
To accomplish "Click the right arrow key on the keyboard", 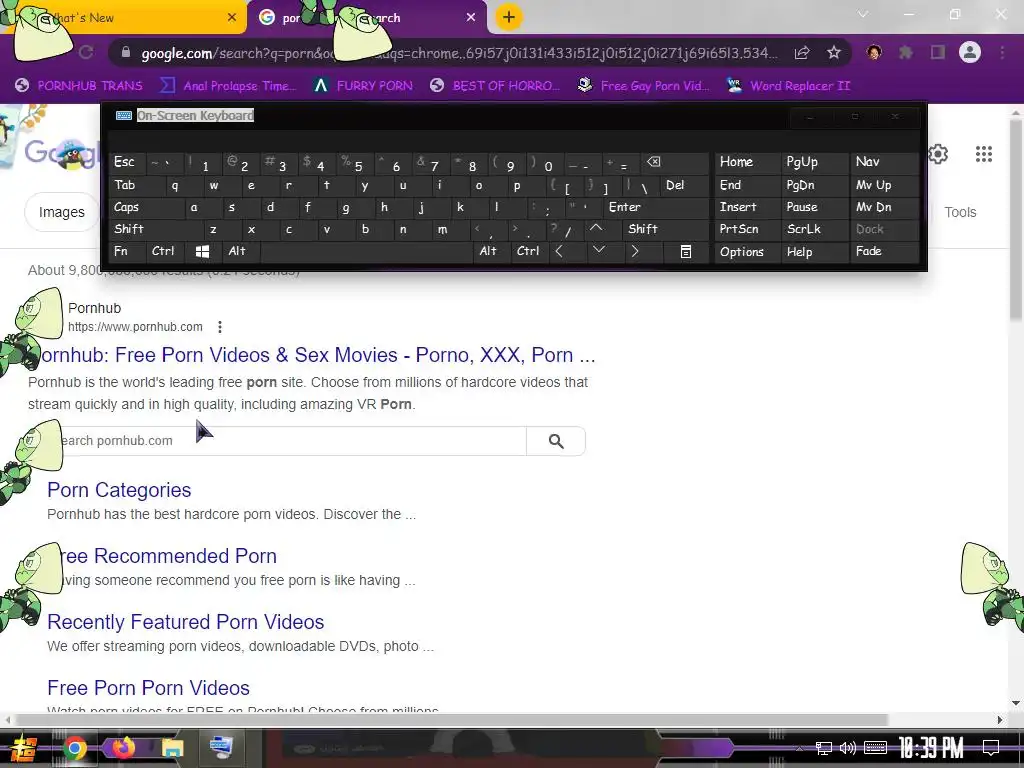I will point(634,251).
